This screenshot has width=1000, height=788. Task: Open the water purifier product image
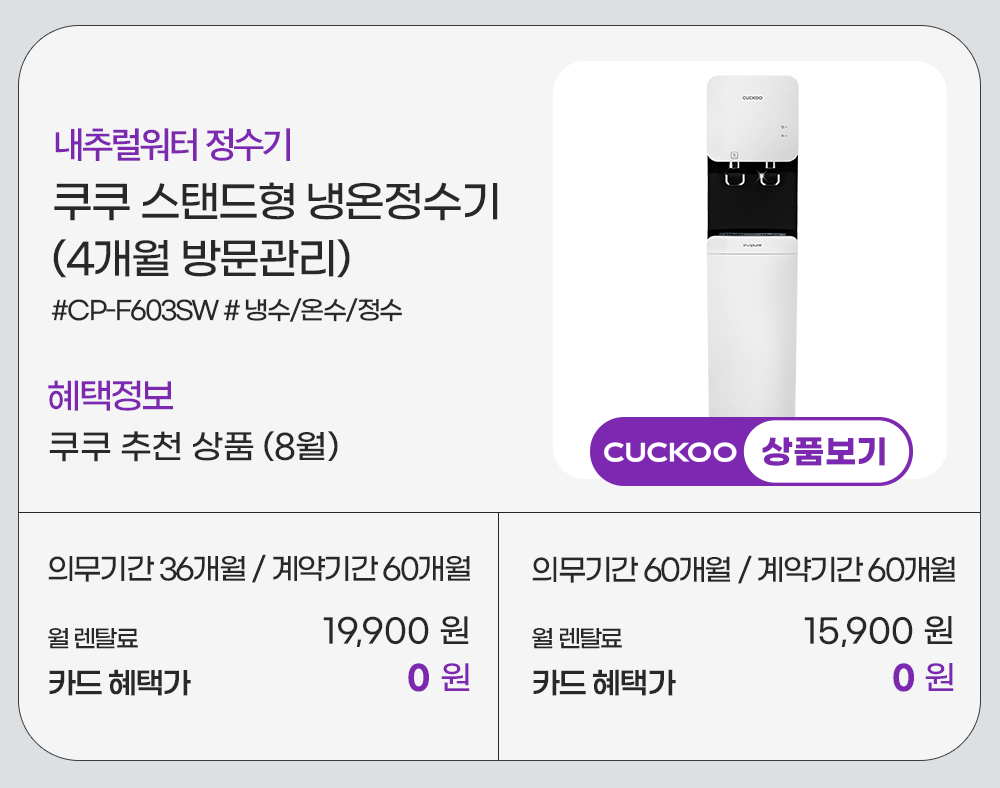tap(750, 250)
